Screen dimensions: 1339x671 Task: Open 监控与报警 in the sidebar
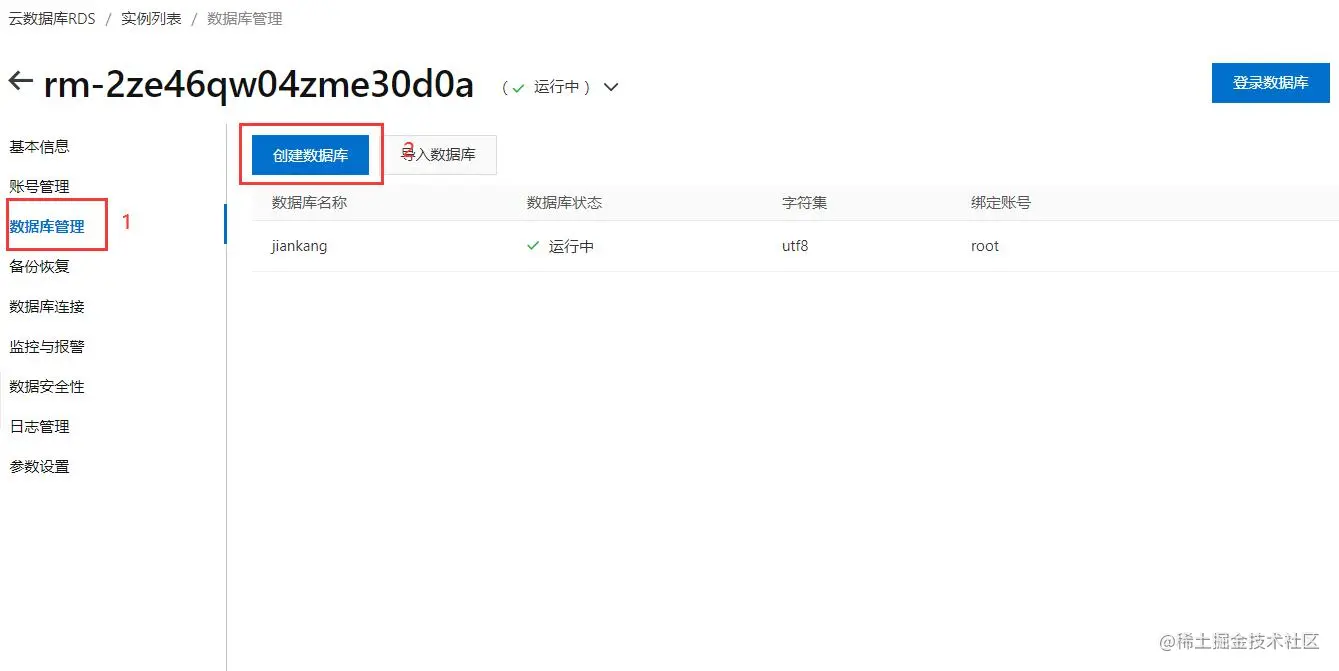(47, 347)
